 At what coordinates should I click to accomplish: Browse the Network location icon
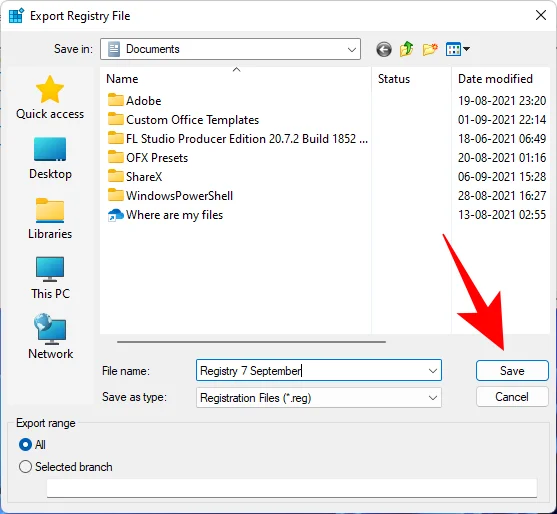click(x=50, y=336)
